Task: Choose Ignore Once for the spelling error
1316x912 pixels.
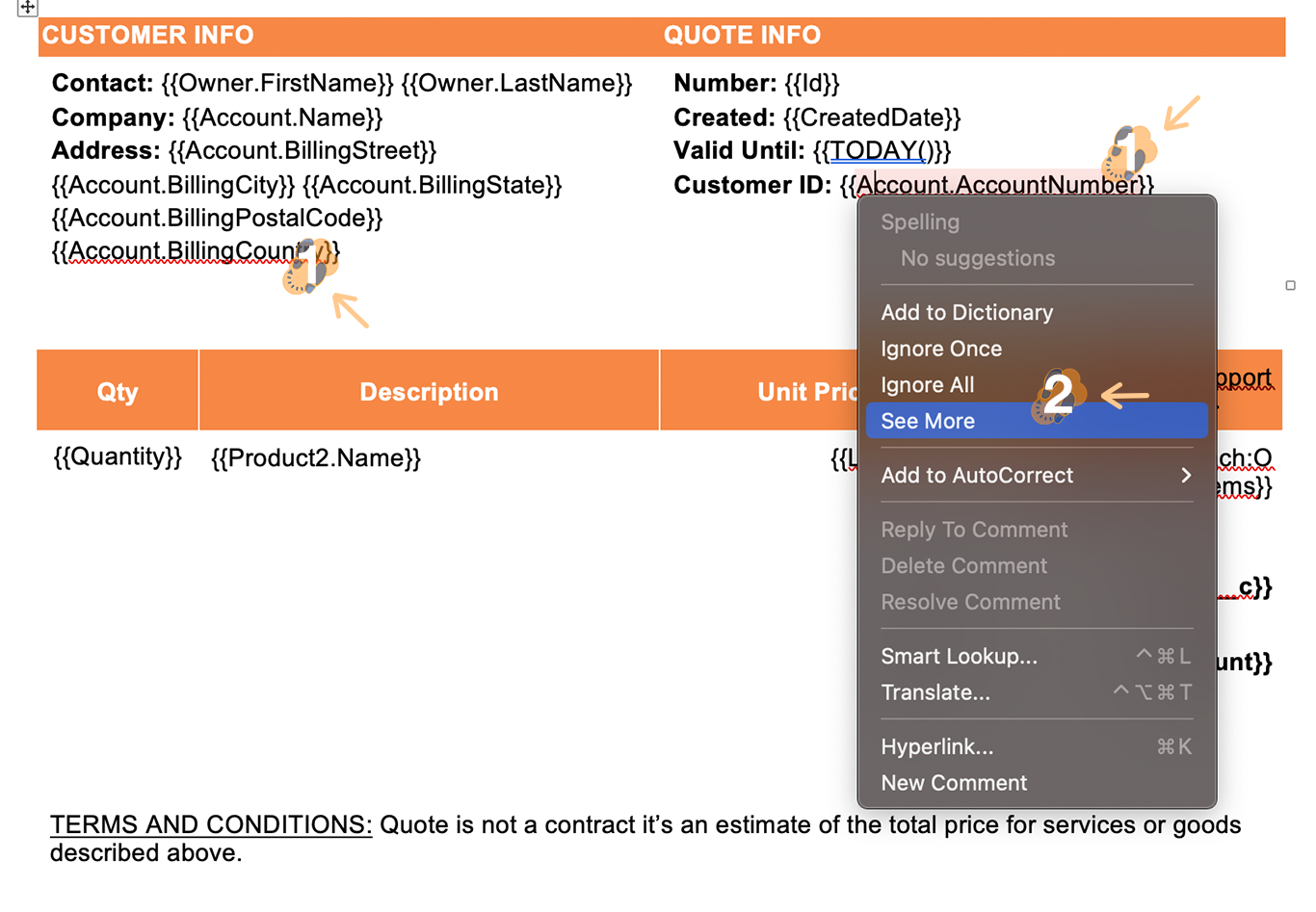Action: (940, 349)
